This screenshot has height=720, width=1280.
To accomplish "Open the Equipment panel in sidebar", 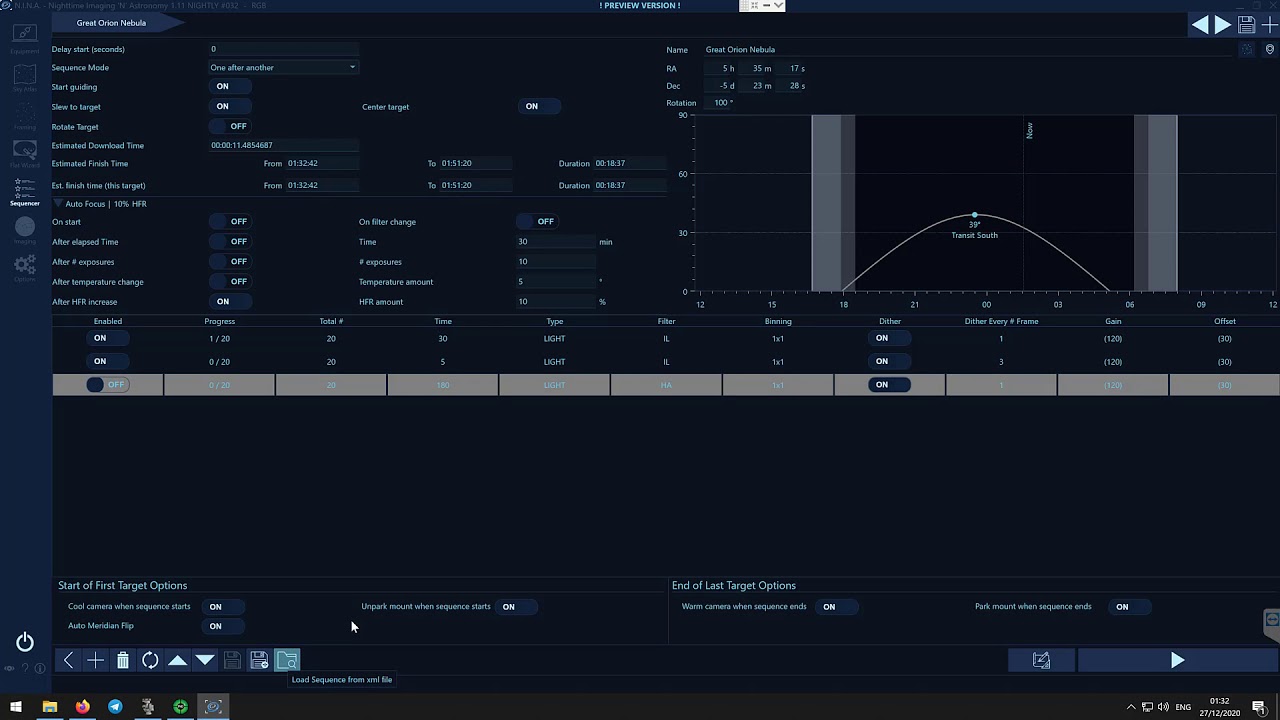I will point(25,39).
